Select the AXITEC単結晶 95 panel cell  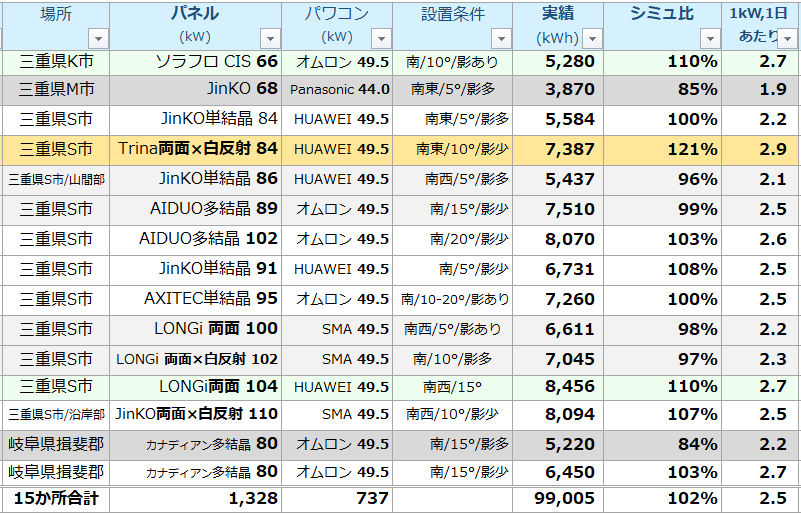(x=196, y=299)
